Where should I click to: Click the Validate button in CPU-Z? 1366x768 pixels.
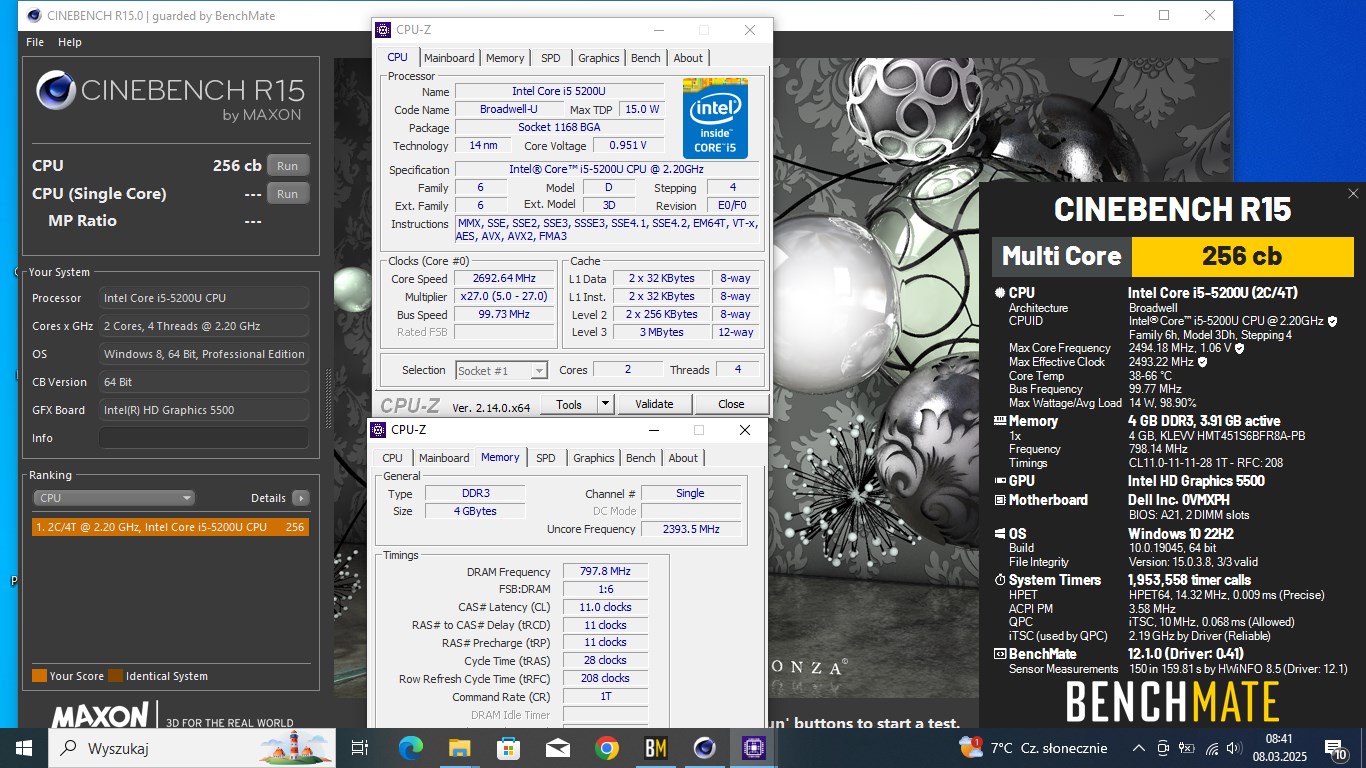[654, 404]
